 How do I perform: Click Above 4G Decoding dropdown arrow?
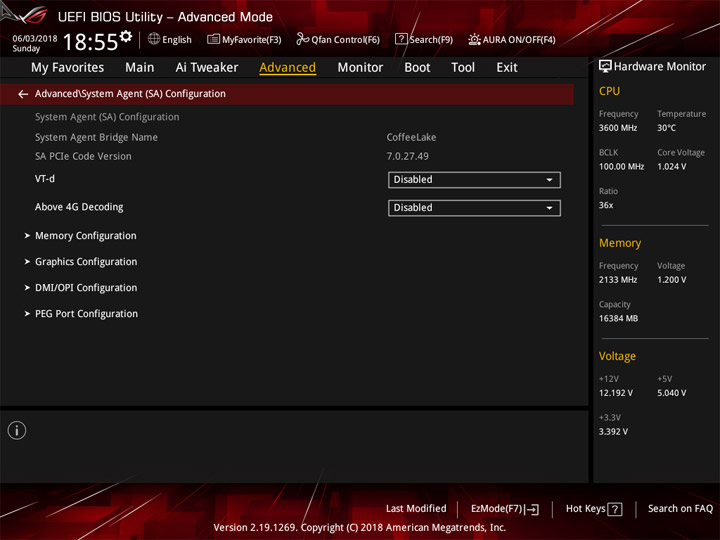(549, 208)
